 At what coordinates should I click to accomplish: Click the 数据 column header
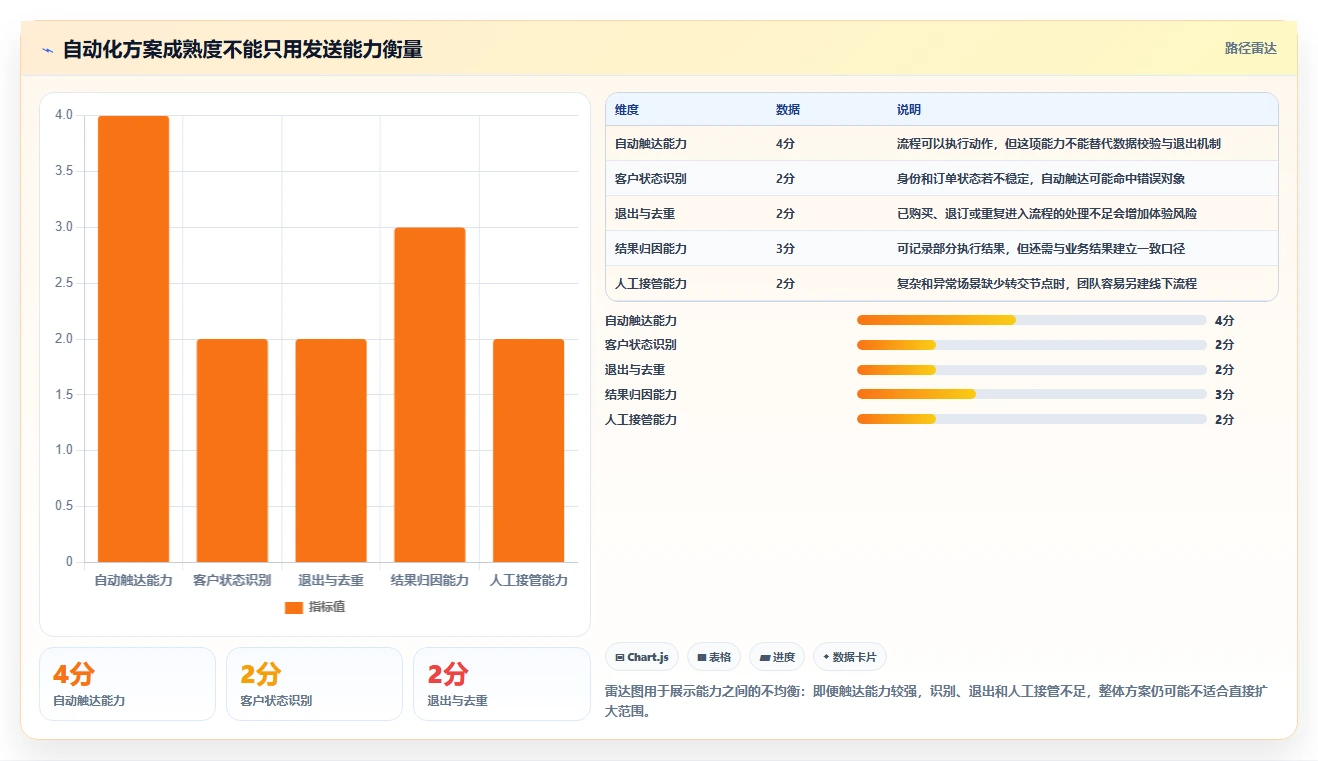[x=788, y=110]
